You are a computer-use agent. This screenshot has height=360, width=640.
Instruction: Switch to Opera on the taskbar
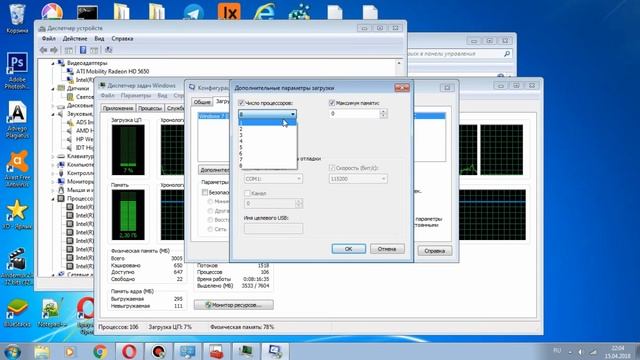click(129, 351)
